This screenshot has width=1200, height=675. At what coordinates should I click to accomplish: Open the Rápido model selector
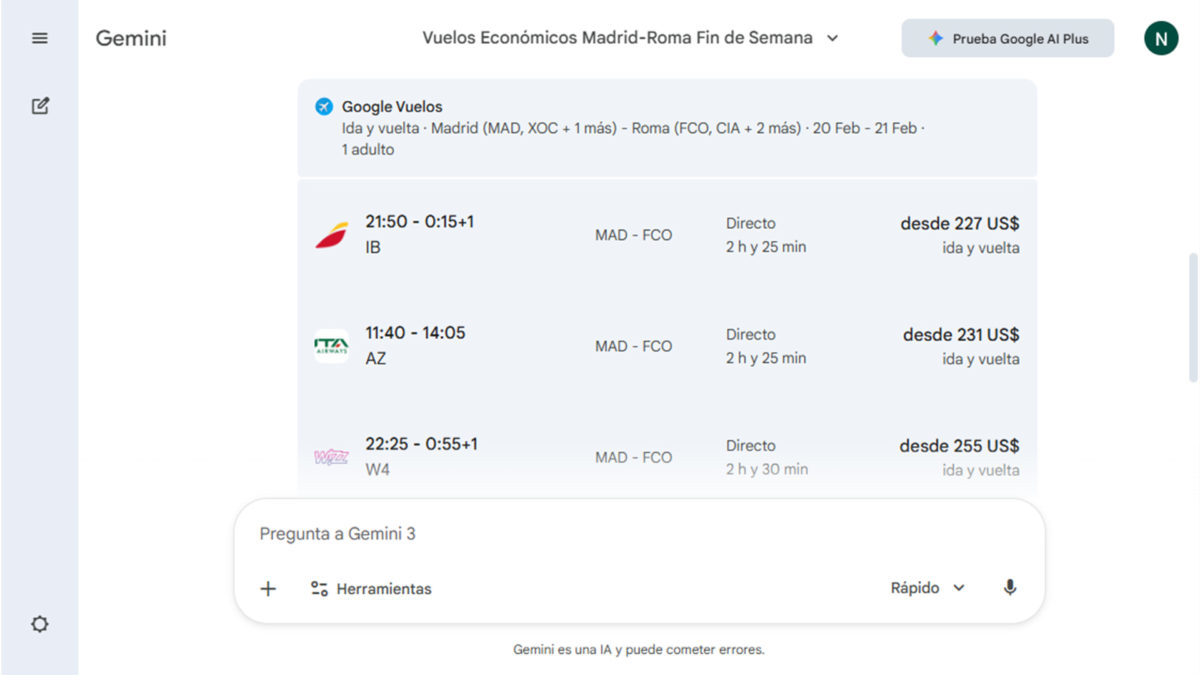tap(928, 588)
